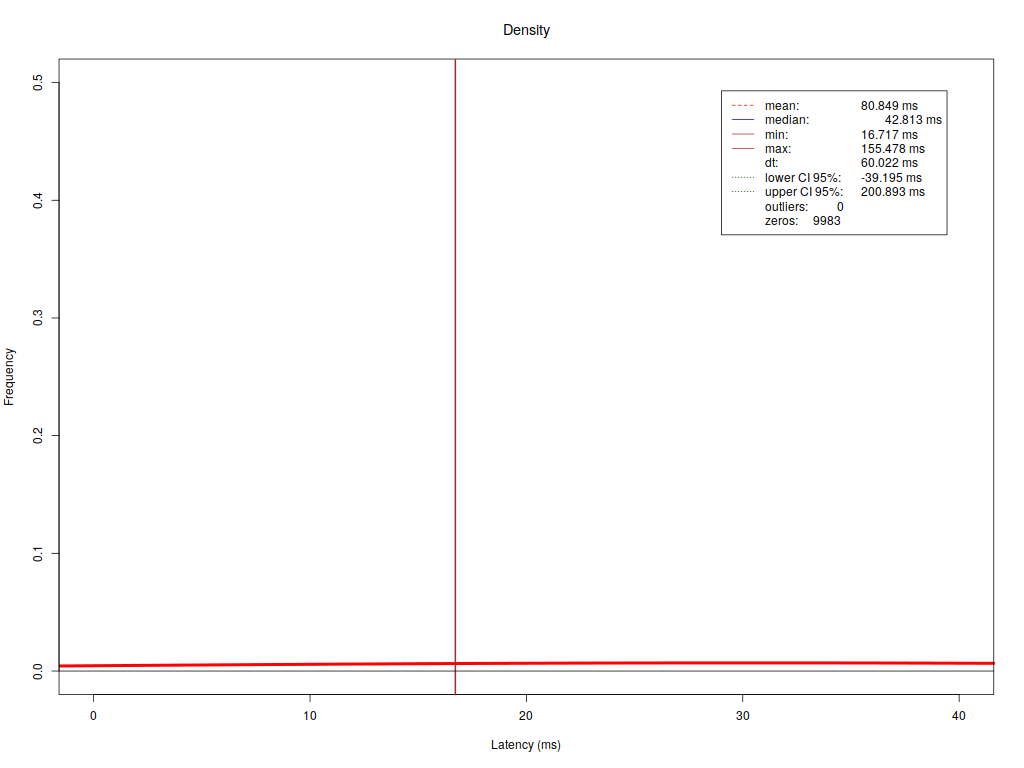
Task: Click the min: legend label
Action: (x=776, y=135)
